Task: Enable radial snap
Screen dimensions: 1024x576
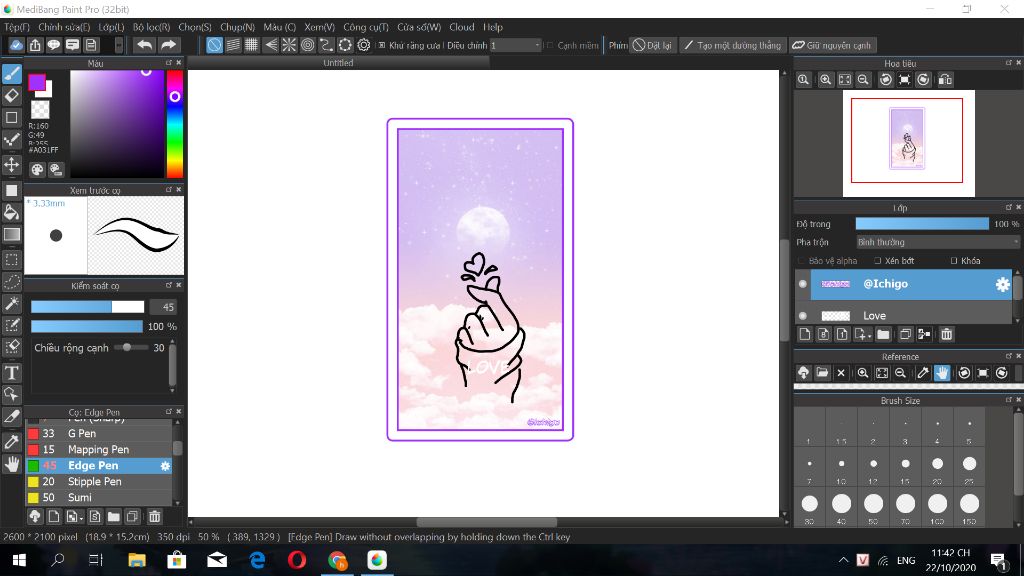Action: click(289, 45)
